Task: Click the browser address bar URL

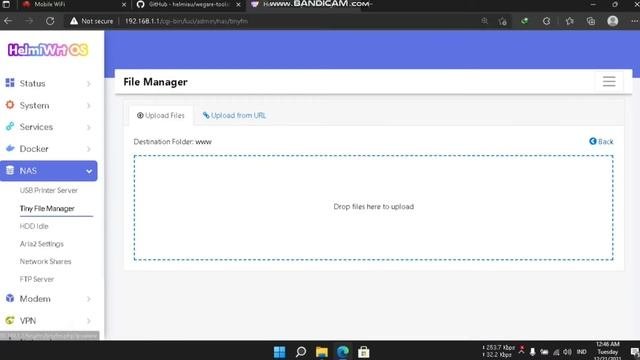Action: 186,21
